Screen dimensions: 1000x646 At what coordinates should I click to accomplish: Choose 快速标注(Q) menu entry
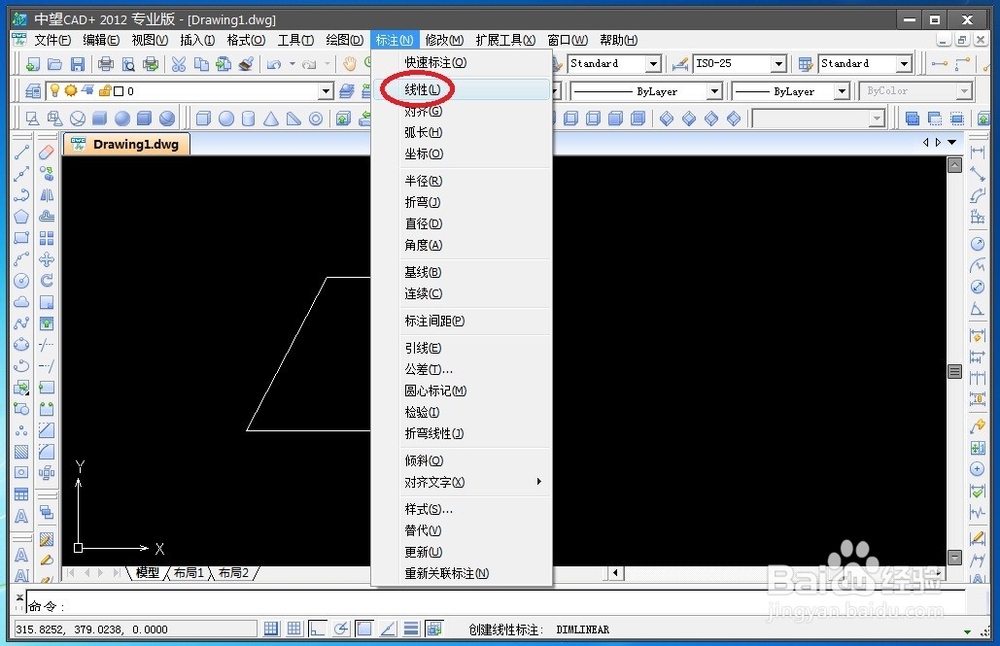(462, 62)
